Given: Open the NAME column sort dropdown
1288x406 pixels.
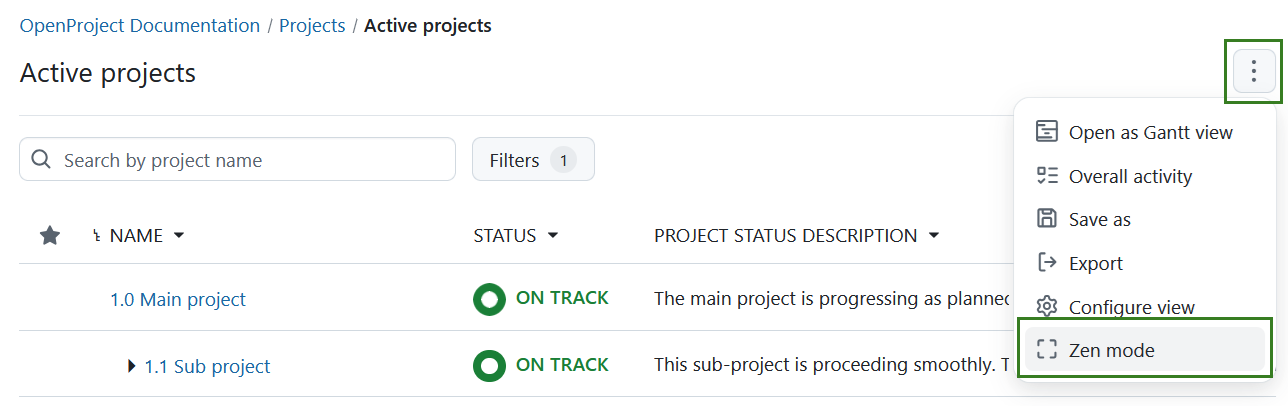Looking at the screenshot, I should [179, 236].
